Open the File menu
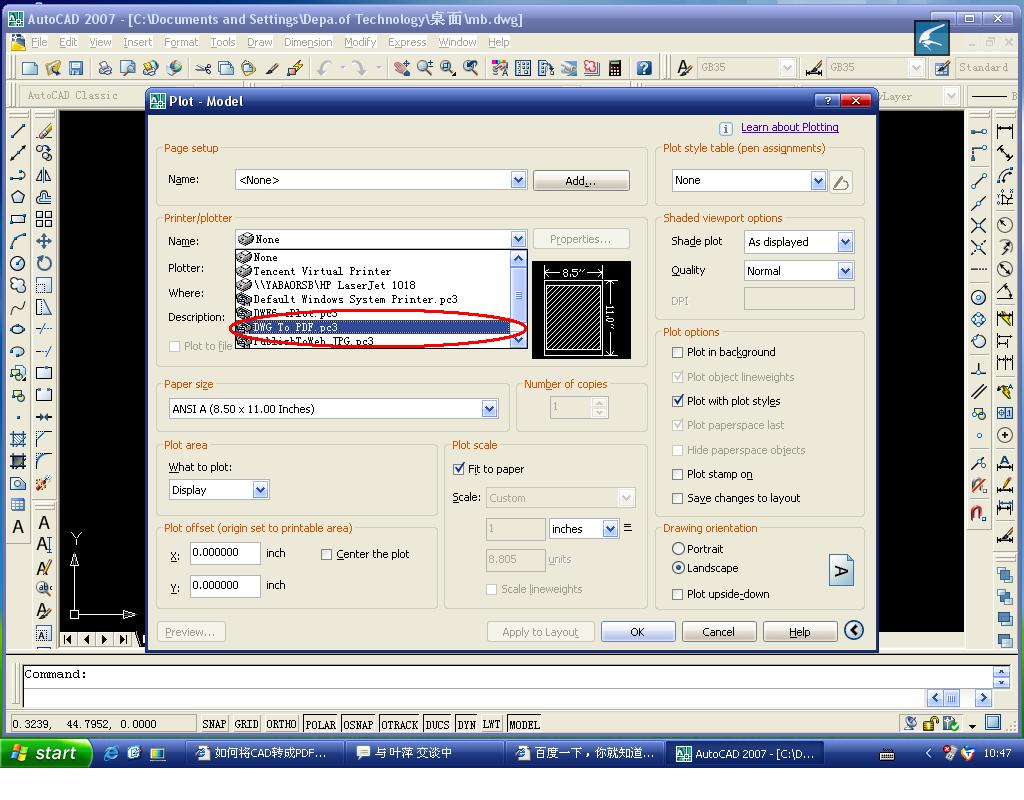 (39, 42)
